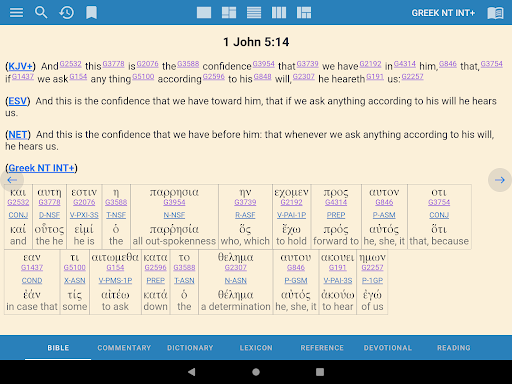The width and height of the screenshot is (512, 384).
Task: Select the four-column layout icon
Action: tap(279, 13)
